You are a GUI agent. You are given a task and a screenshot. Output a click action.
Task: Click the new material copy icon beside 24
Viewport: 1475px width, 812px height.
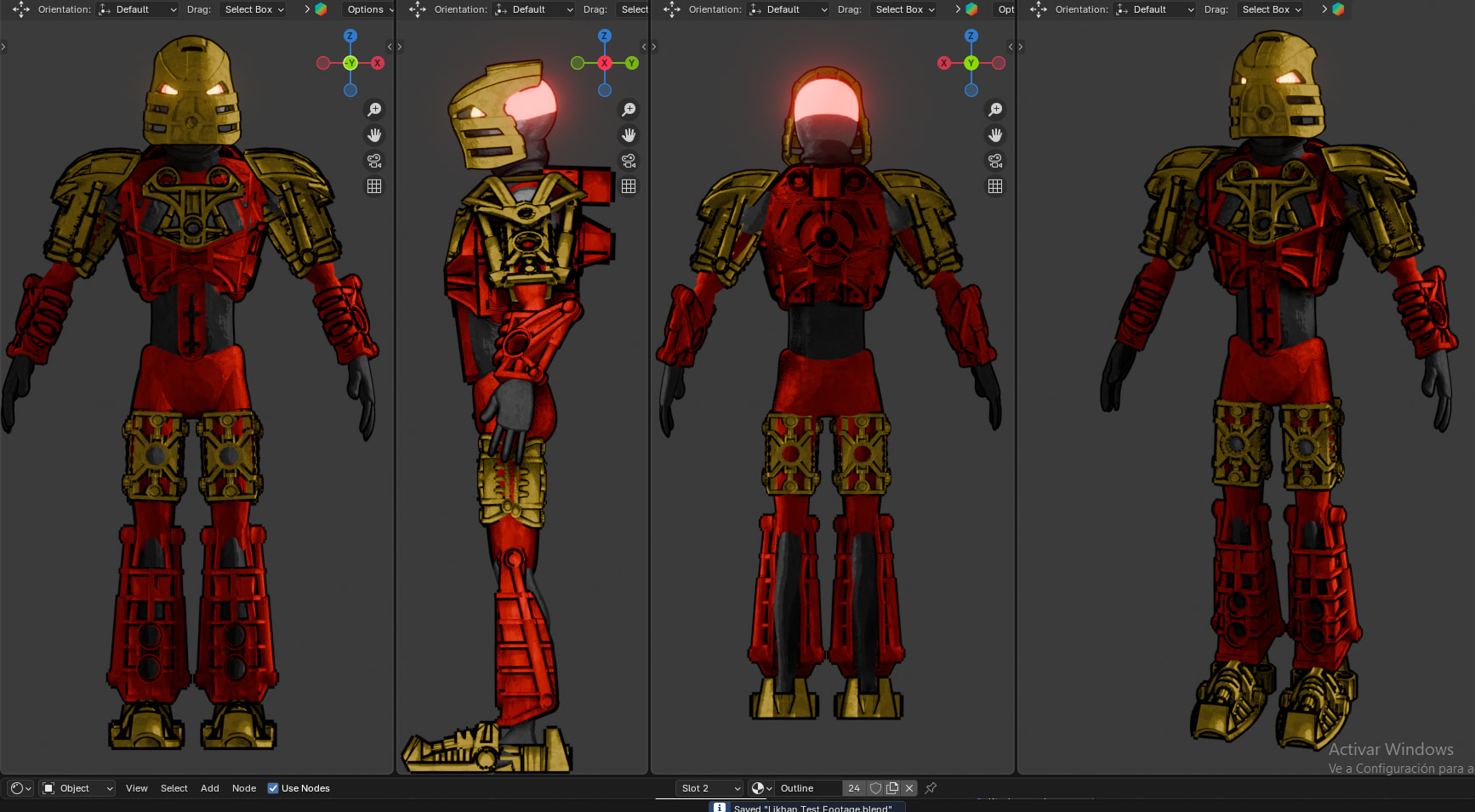pos(892,788)
